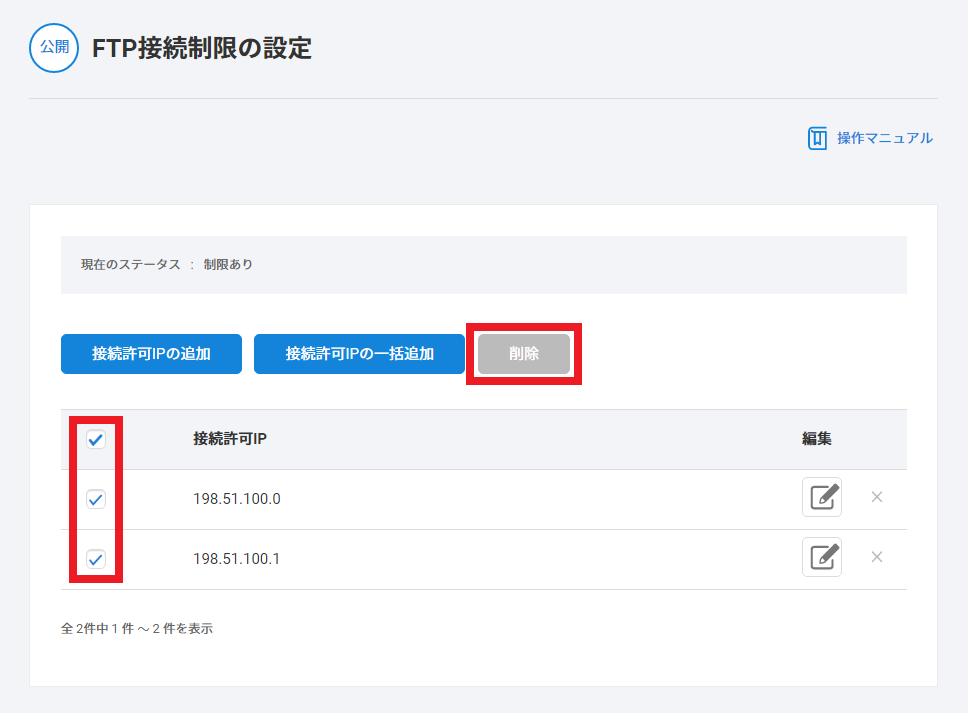Screen dimensions: 968x713
Task: Click the 編集 column header
Action: coord(816,439)
